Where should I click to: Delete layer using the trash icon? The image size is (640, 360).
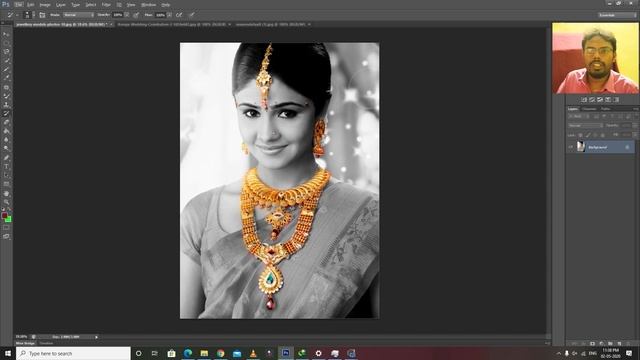pyautogui.click(x=628, y=344)
